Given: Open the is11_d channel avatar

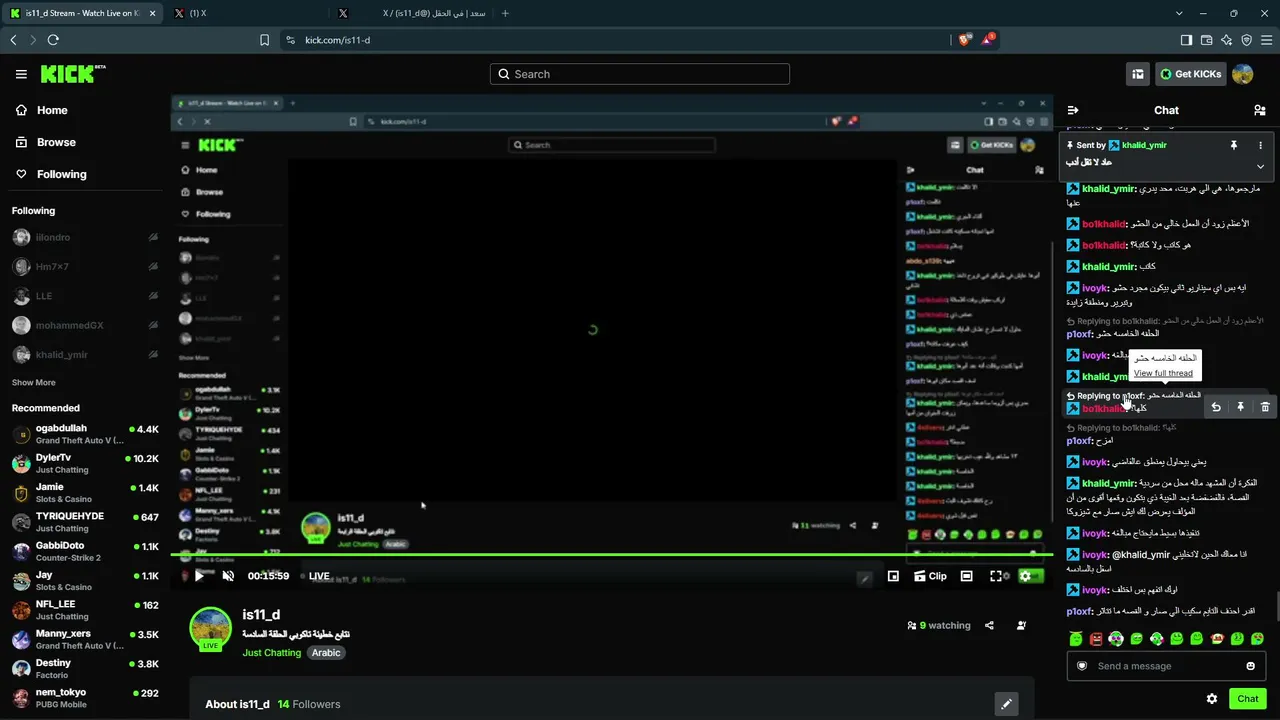Looking at the screenshot, I should point(210,628).
